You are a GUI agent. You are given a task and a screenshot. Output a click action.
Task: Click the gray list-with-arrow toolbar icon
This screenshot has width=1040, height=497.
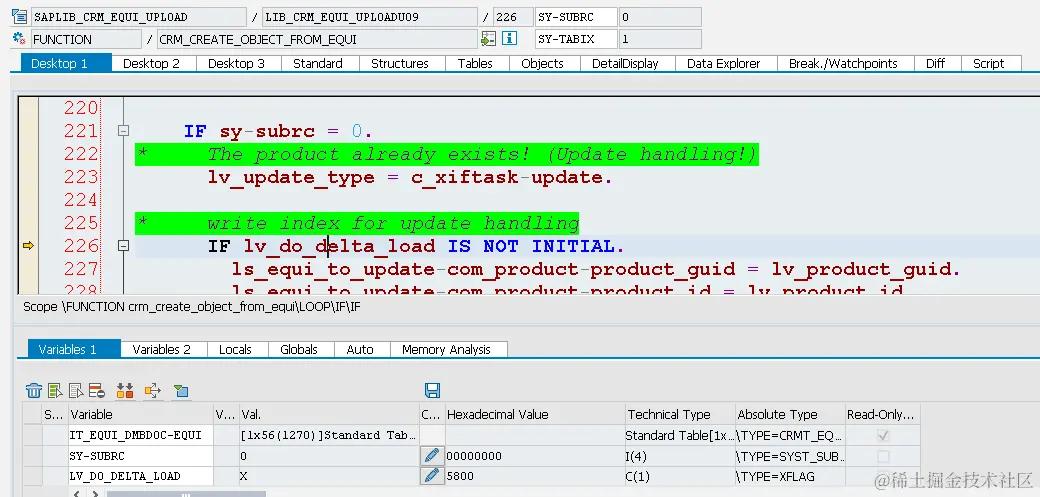click(x=76, y=390)
